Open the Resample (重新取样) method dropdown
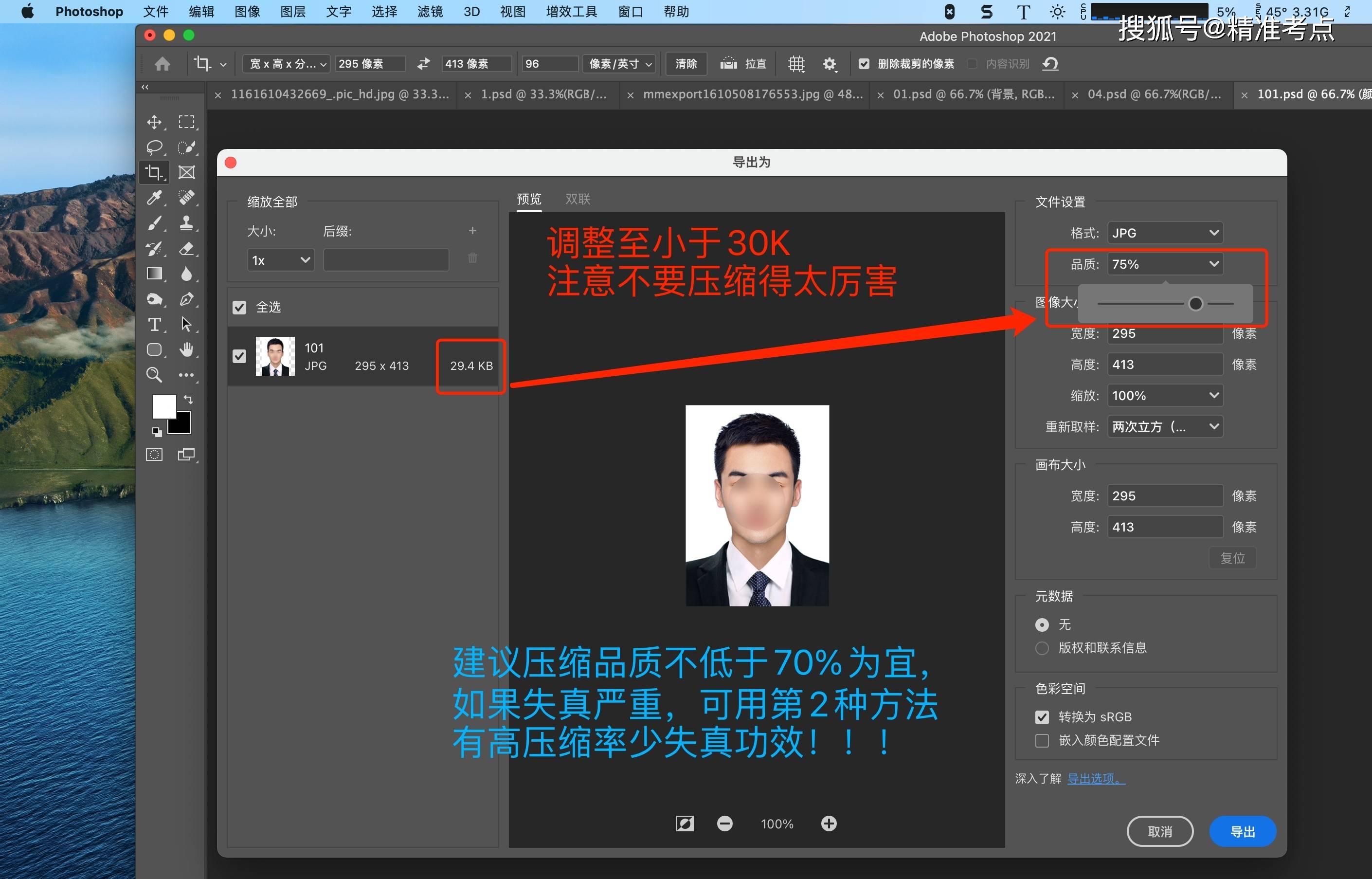1372x879 pixels. tap(1165, 427)
